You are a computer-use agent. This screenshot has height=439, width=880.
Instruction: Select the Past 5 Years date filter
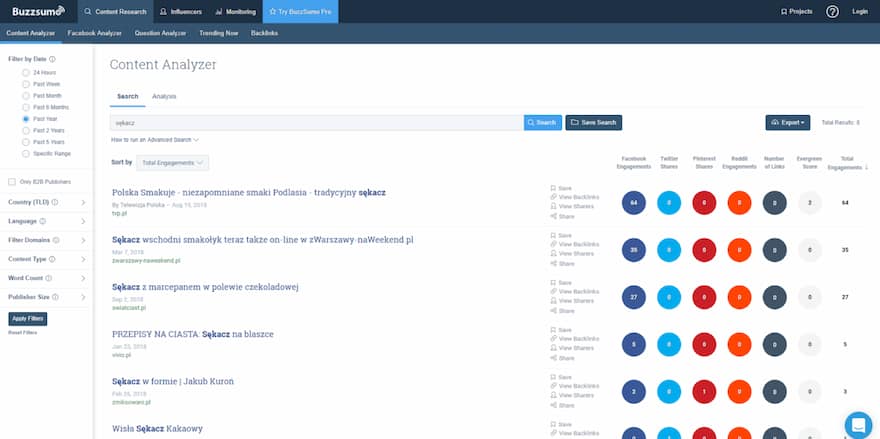coord(26,142)
